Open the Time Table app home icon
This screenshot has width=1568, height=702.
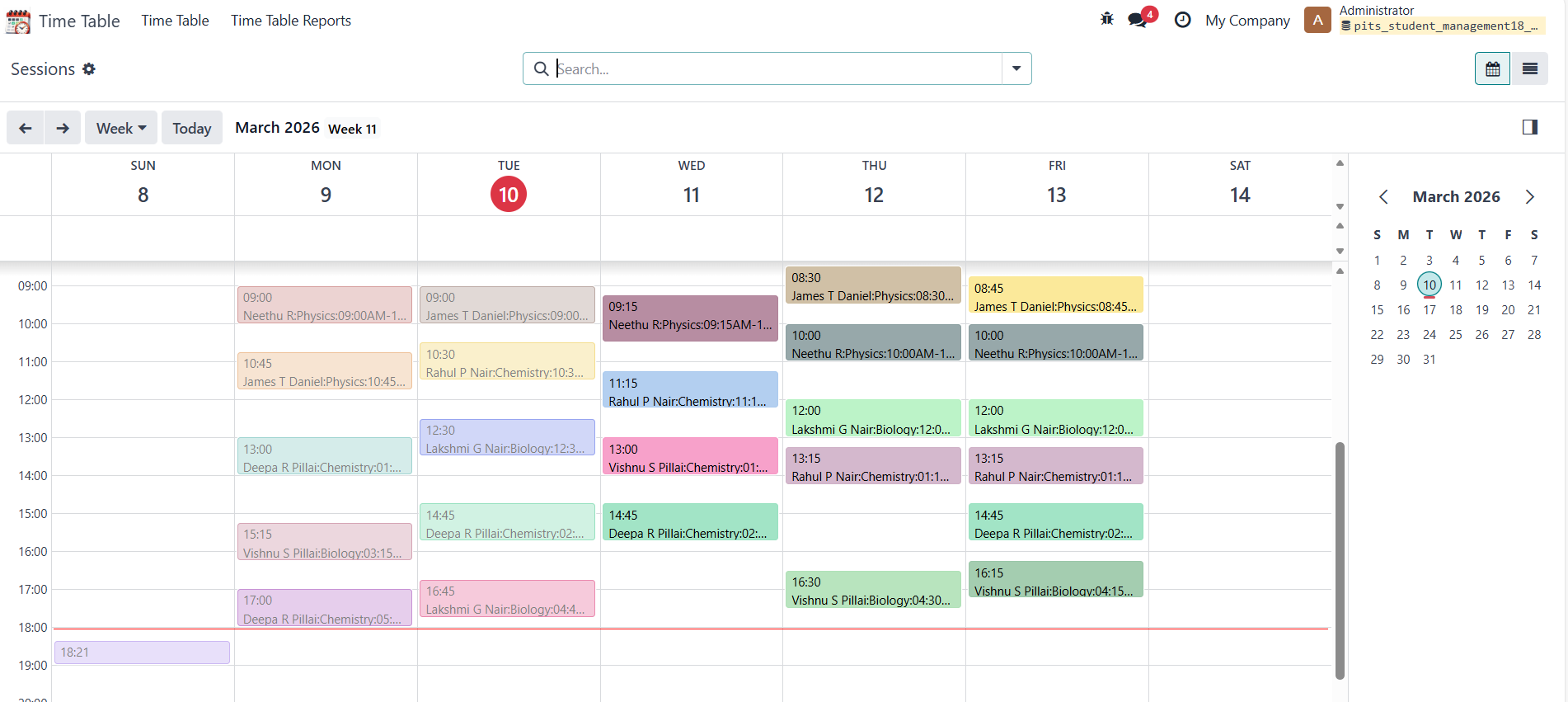[x=18, y=21]
